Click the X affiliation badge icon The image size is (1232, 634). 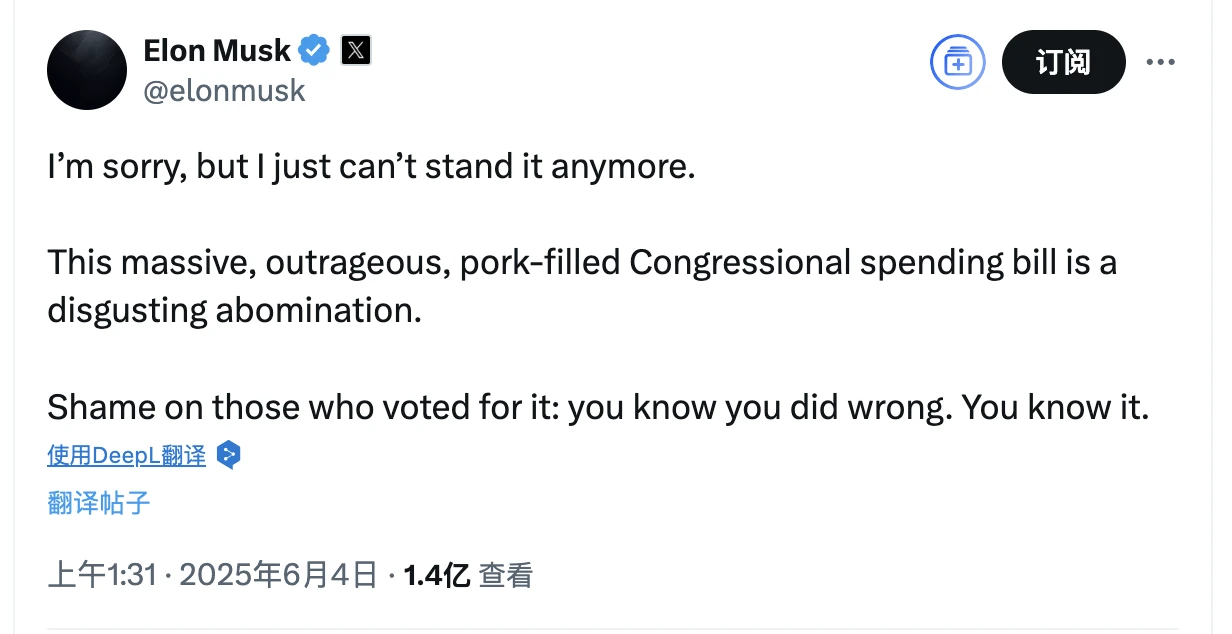point(356,50)
